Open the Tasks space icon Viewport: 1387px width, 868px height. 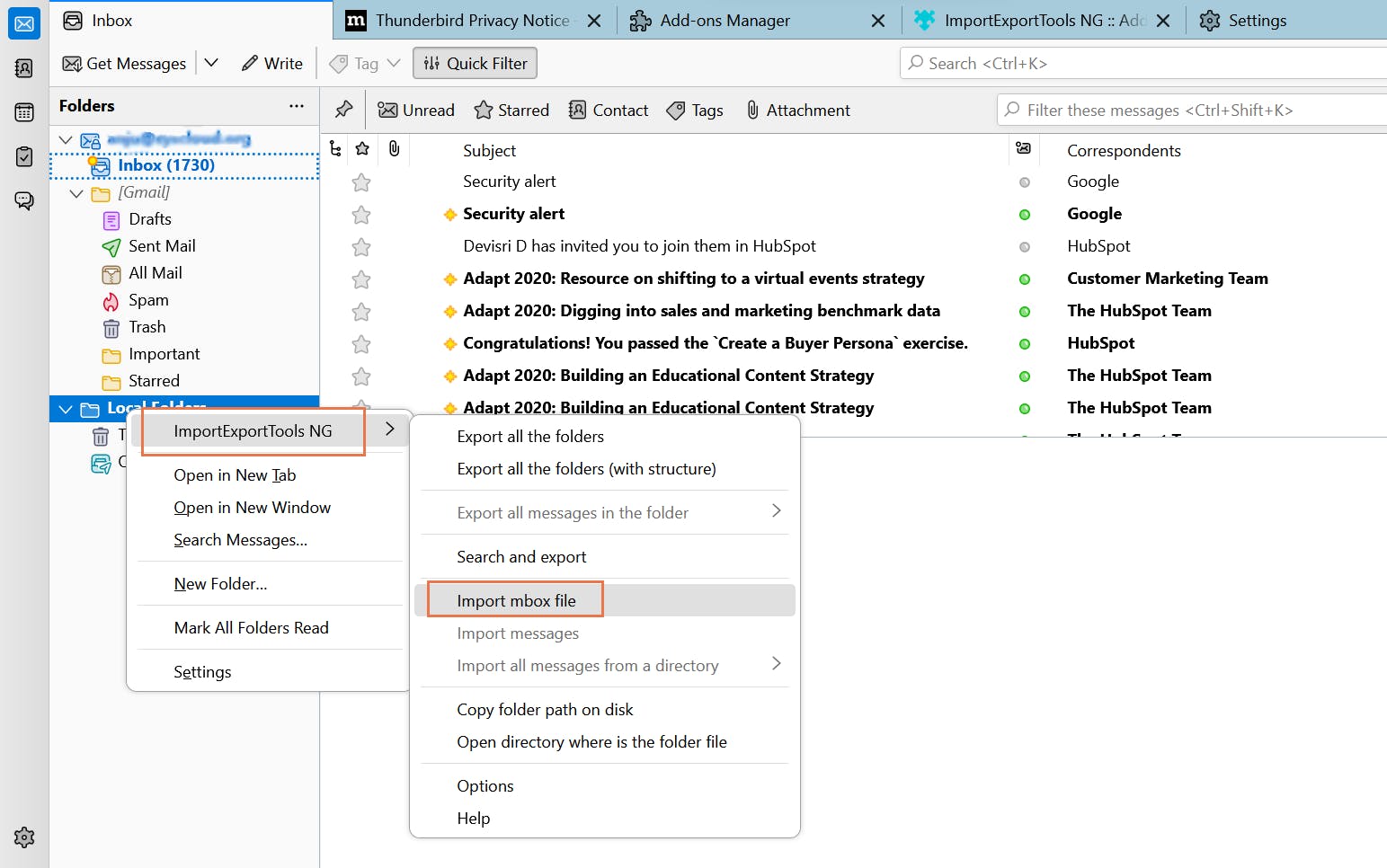pyautogui.click(x=24, y=156)
